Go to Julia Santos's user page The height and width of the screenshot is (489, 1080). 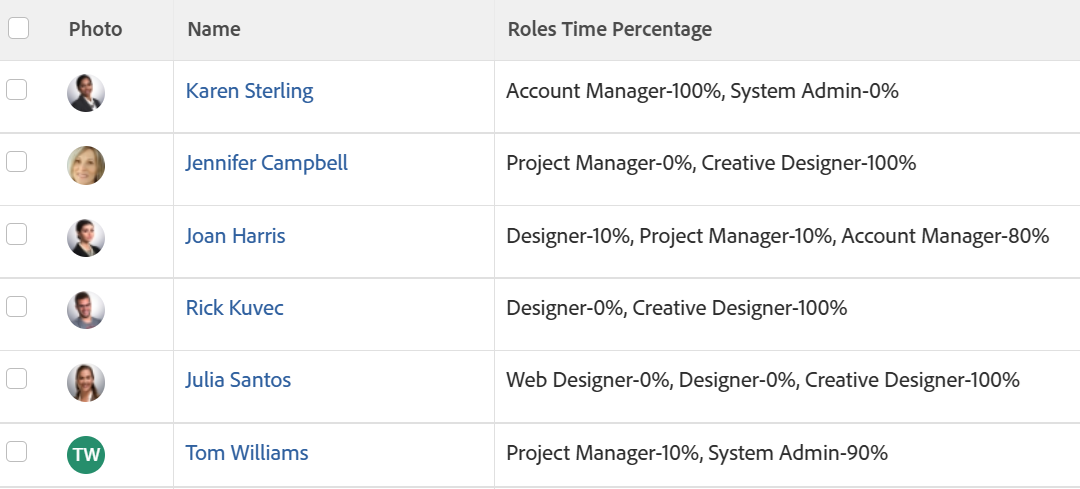point(238,380)
